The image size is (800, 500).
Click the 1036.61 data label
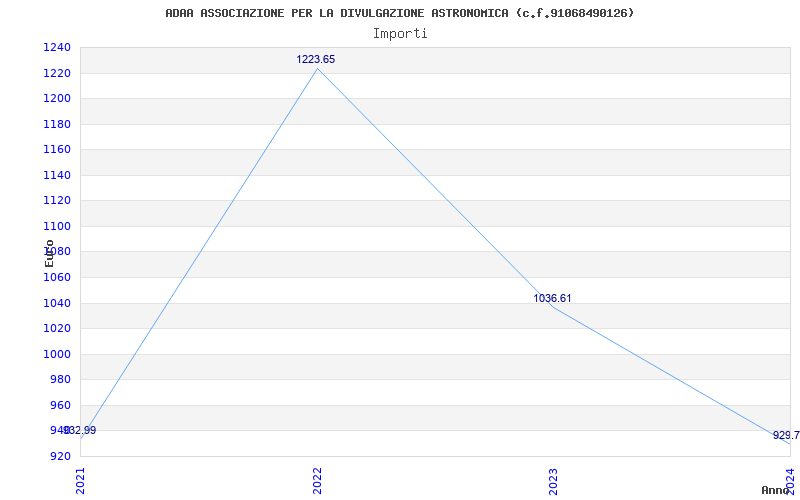pyautogui.click(x=553, y=298)
